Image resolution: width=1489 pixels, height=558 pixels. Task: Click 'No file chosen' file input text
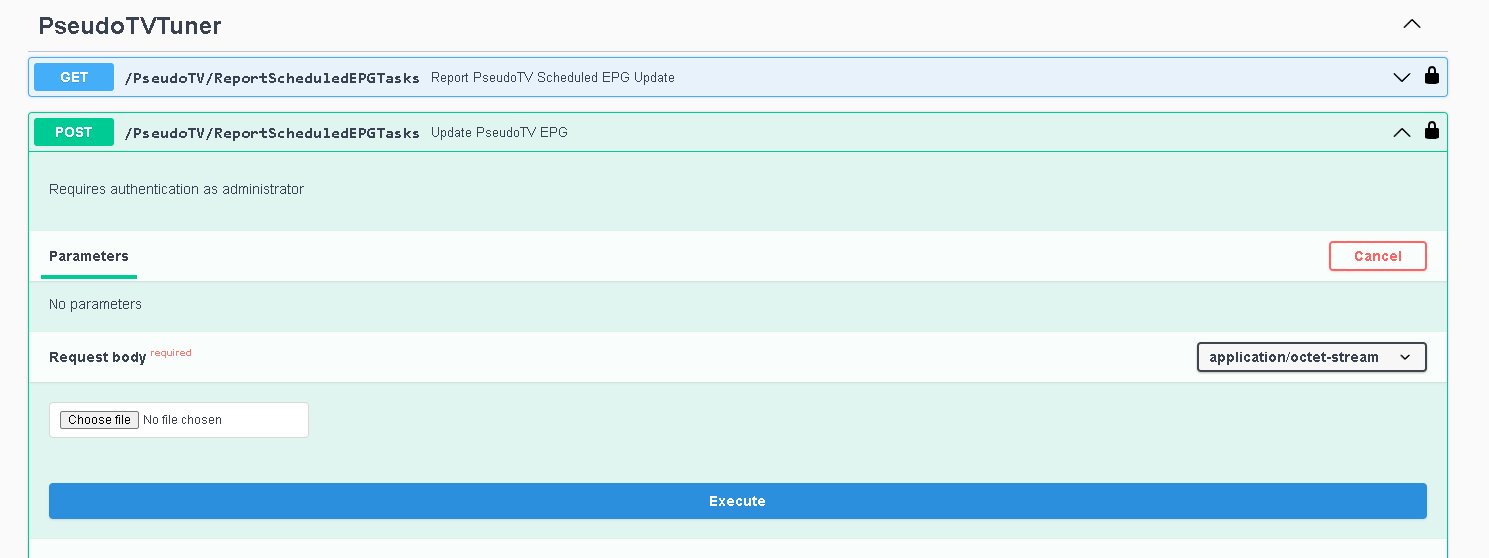click(x=183, y=420)
